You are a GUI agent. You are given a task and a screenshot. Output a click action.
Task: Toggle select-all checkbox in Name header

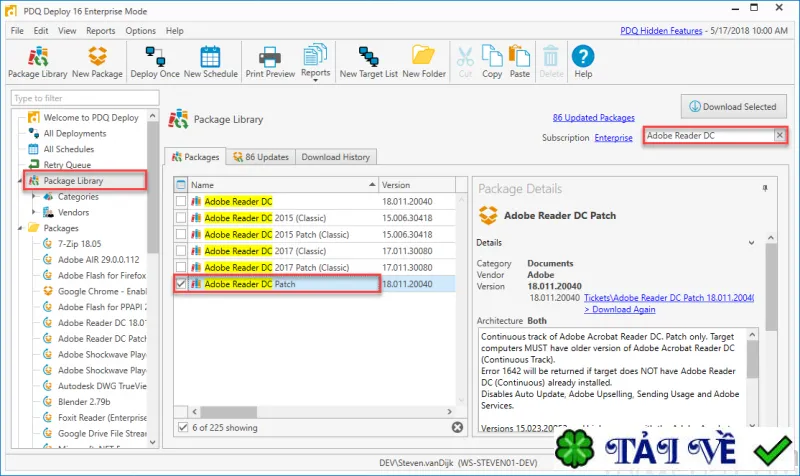click(x=181, y=185)
